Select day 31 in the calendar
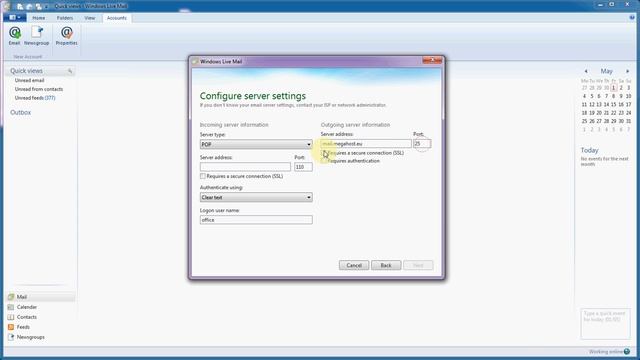 [x=628, y=121]
